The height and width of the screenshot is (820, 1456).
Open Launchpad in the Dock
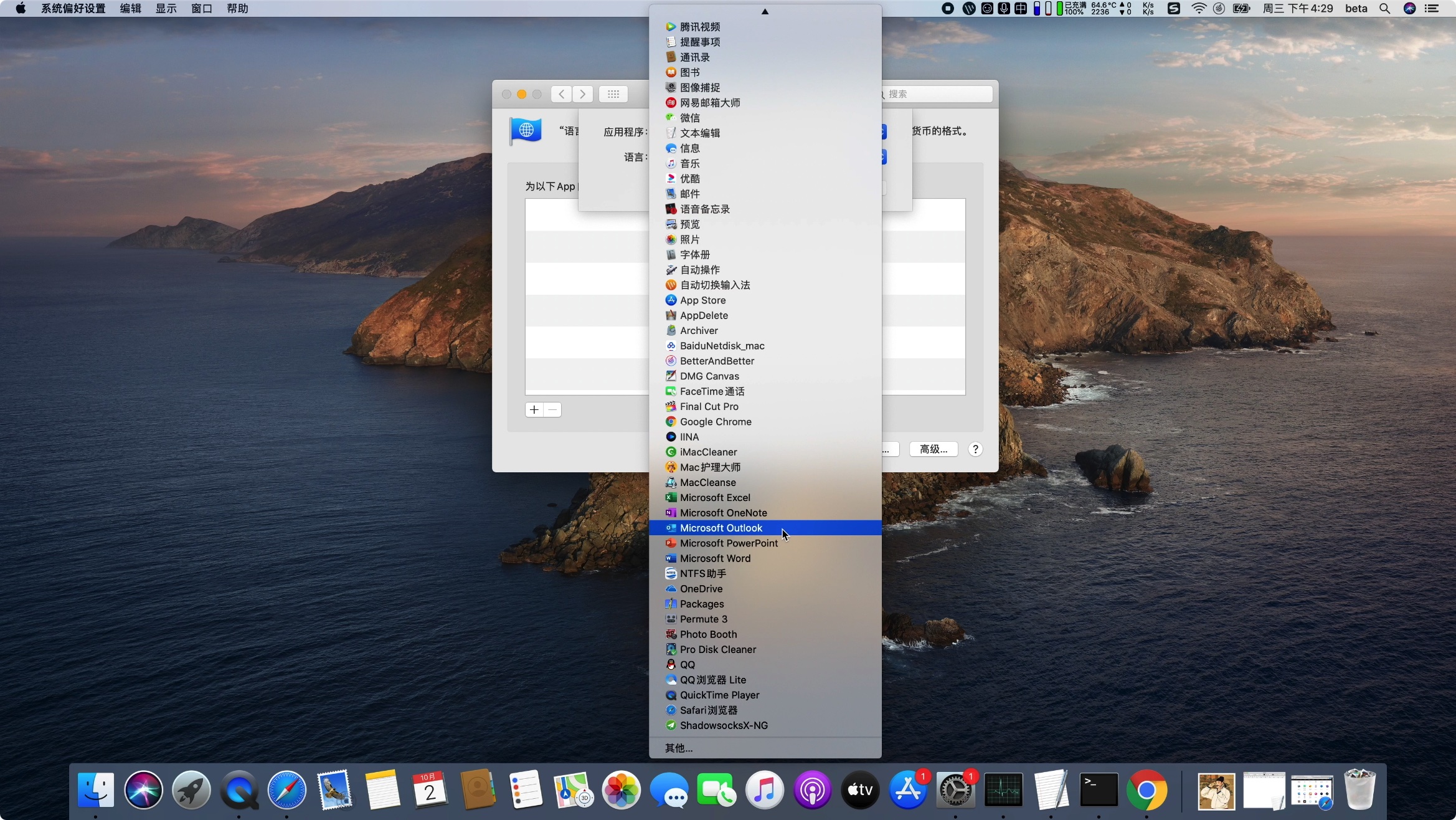pos(191,790)
